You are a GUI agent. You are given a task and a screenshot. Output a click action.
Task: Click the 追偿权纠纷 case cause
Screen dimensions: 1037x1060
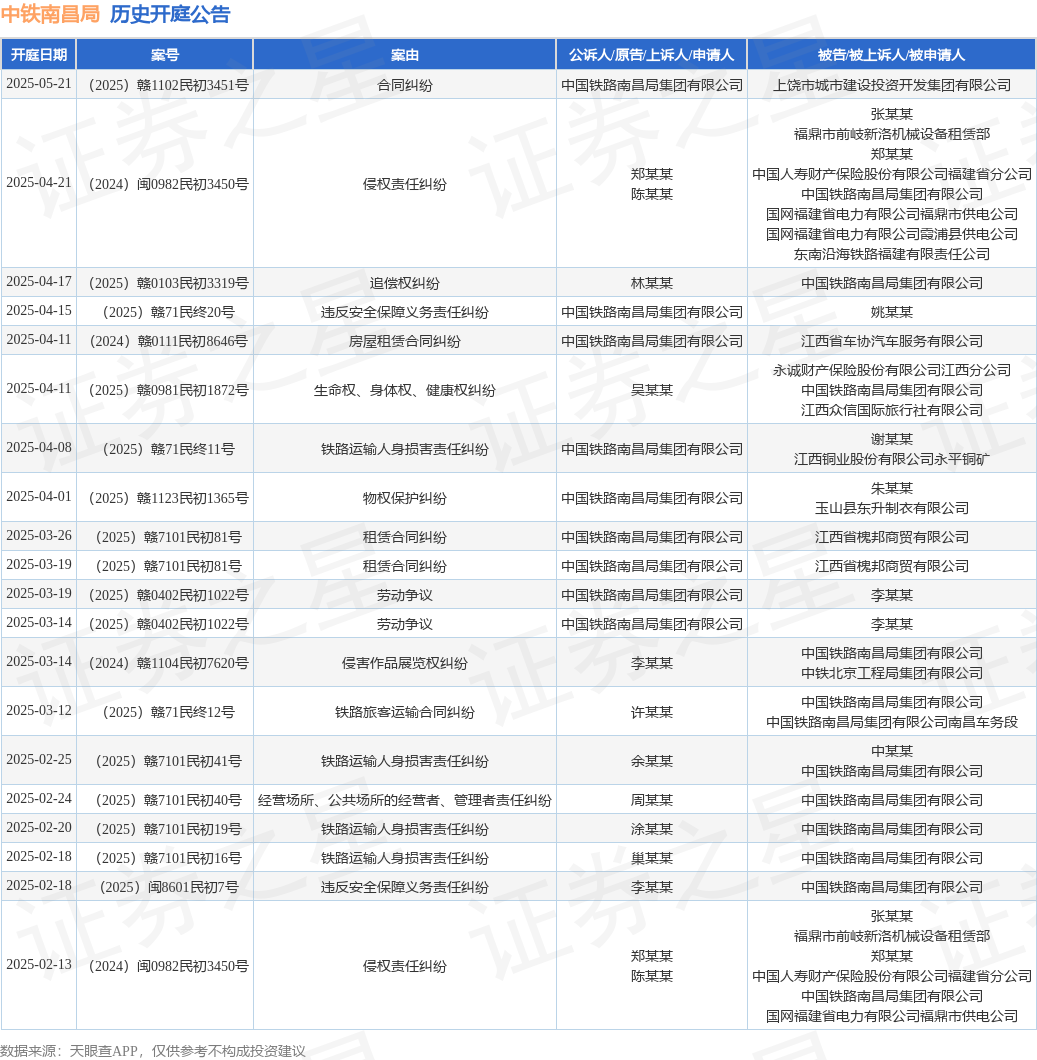405,283
